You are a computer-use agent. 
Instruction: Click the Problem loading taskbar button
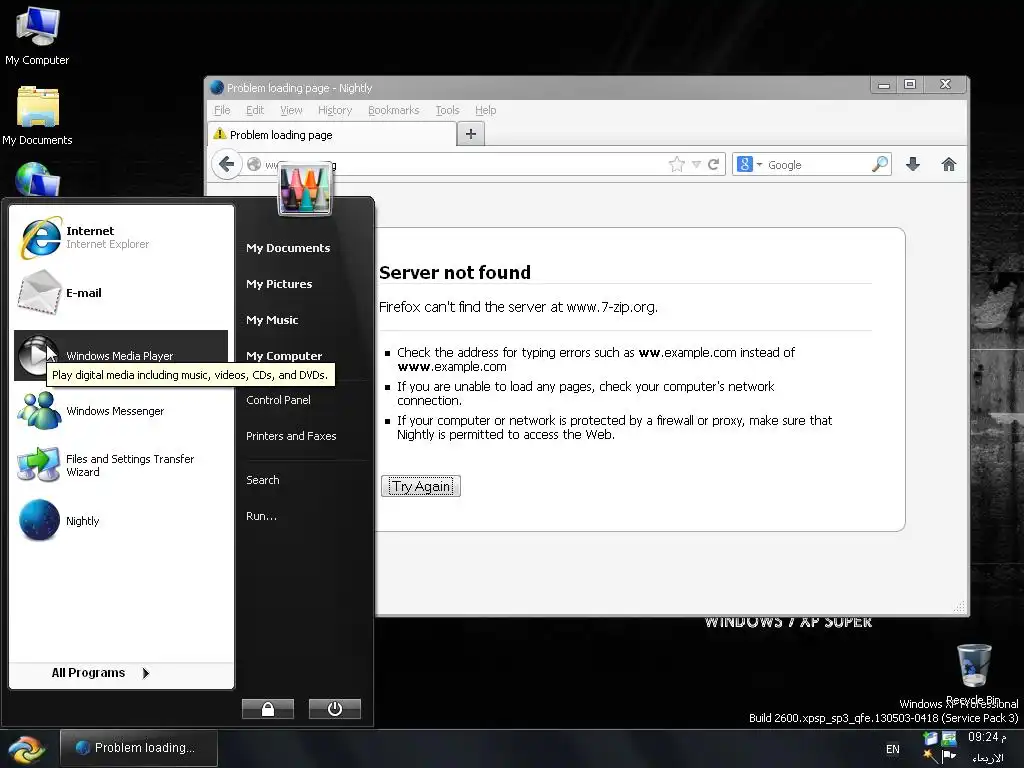[x=139, y=748]
